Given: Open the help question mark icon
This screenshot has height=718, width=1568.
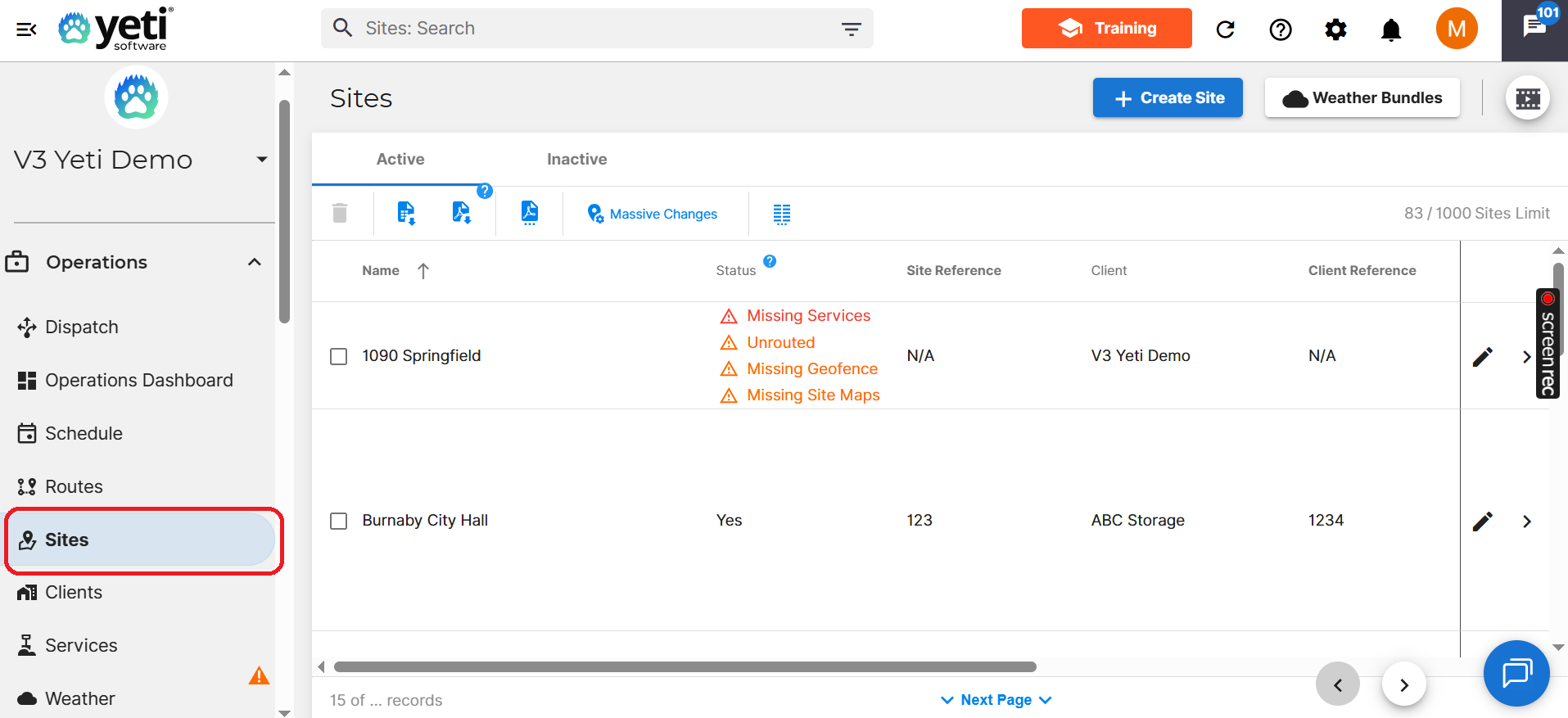Looking at the screenshot, I should click(x=1280, y=29).
